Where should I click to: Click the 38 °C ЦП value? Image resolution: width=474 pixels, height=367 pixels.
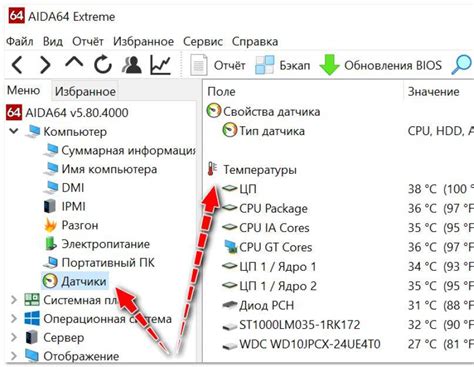(x=422, y=189)
